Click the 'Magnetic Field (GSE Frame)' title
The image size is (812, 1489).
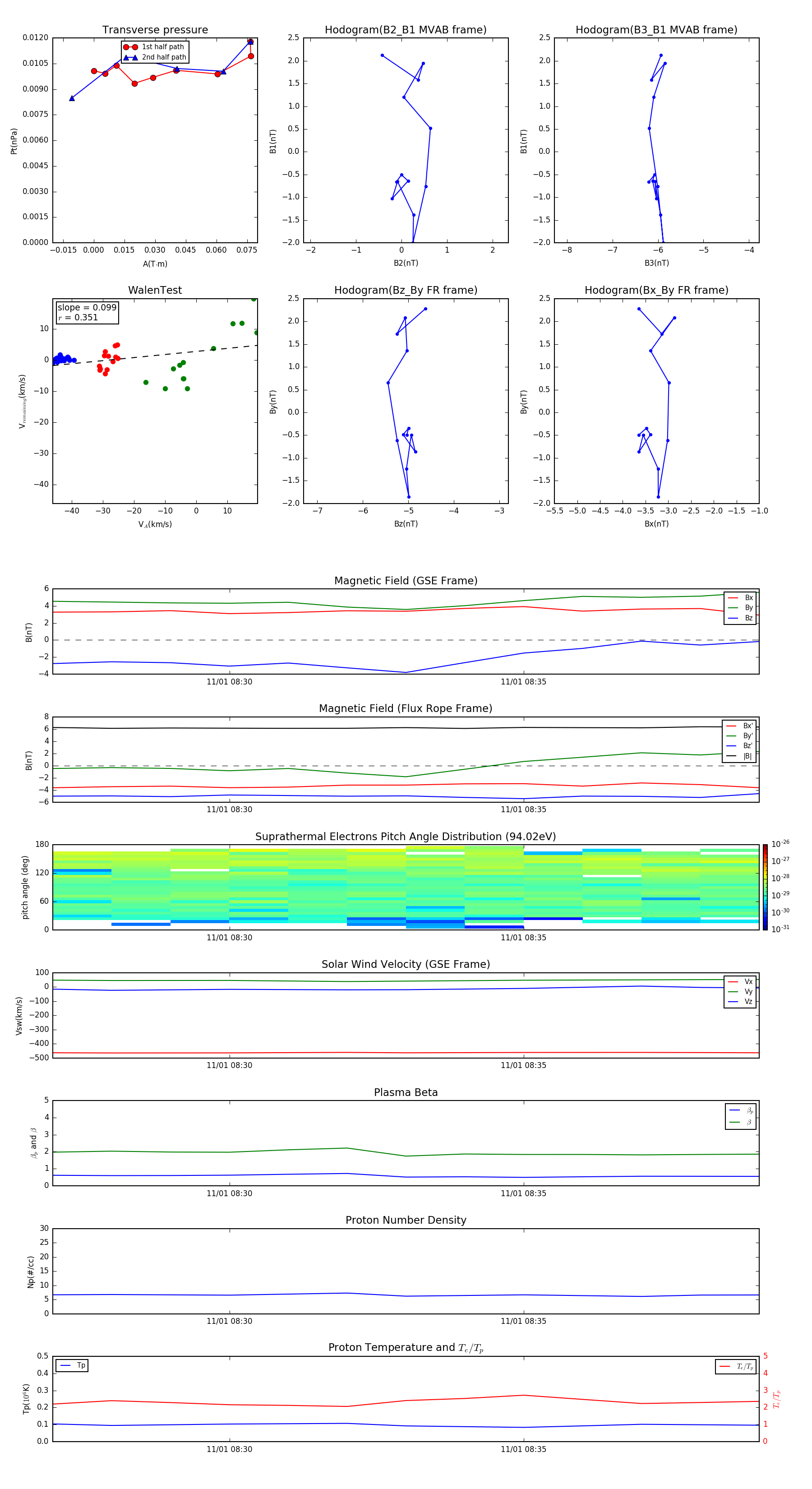coord(406,581)
